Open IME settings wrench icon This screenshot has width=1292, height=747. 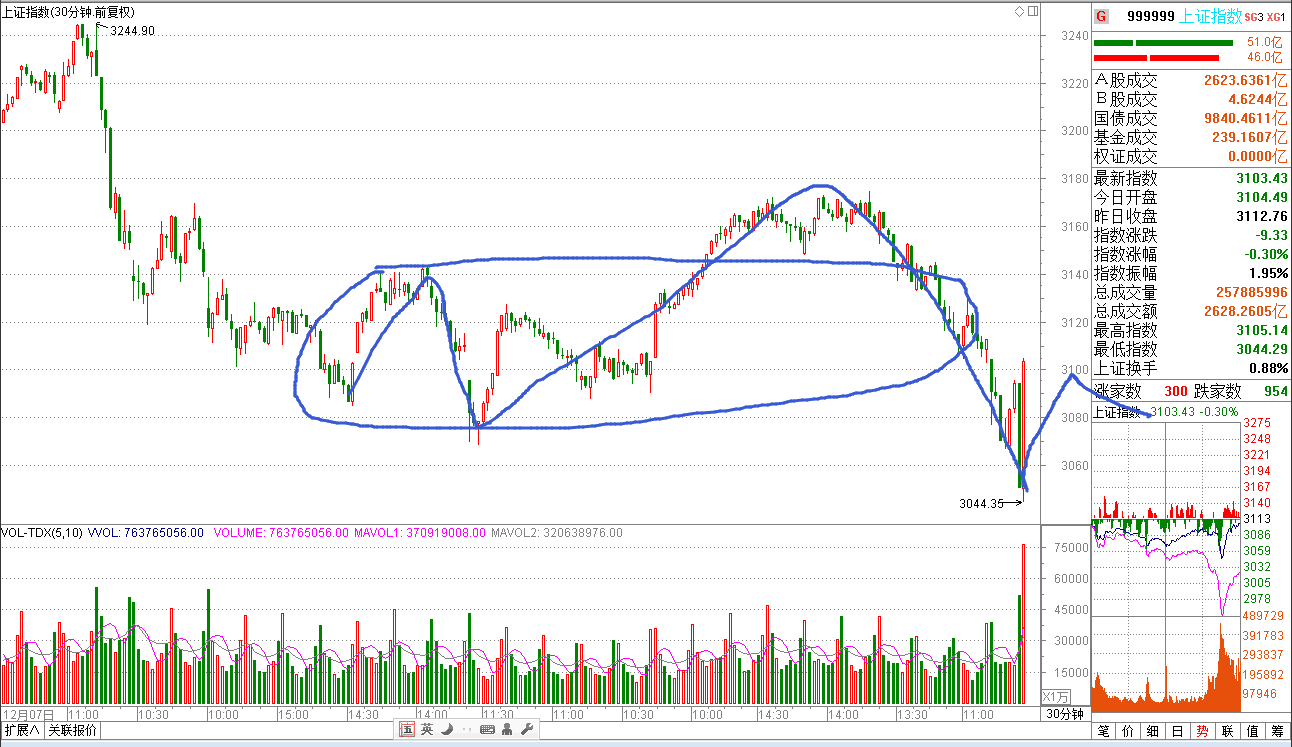pyautogui.click(x=526, y=730)
